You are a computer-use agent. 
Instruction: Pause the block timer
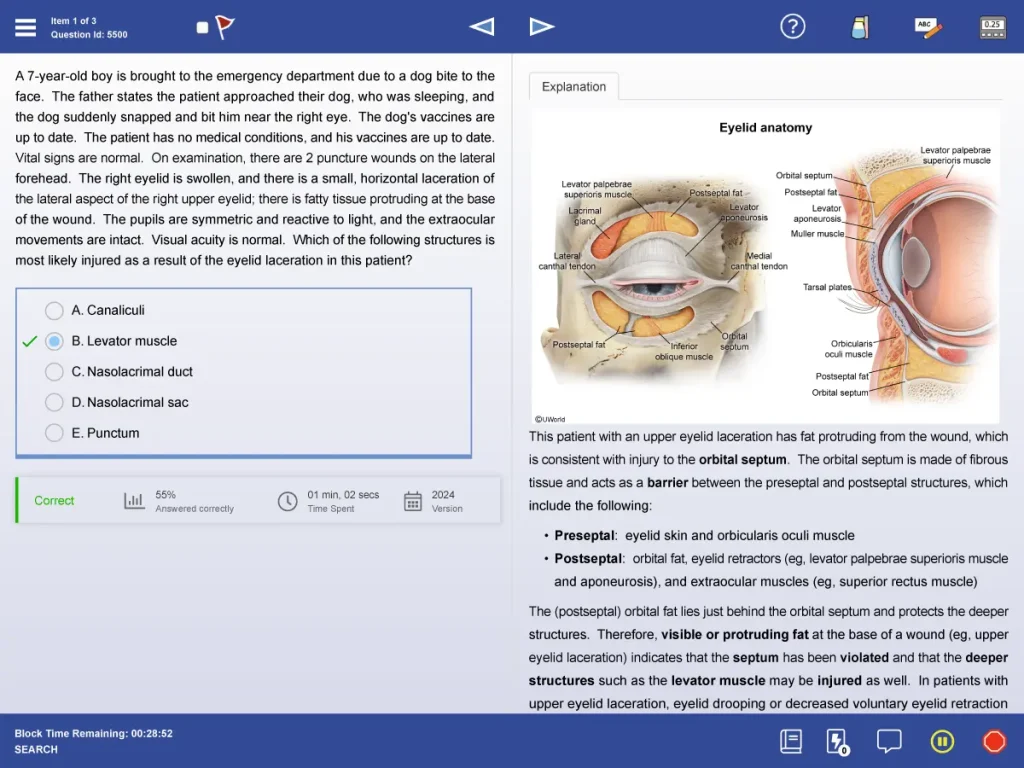942,741
